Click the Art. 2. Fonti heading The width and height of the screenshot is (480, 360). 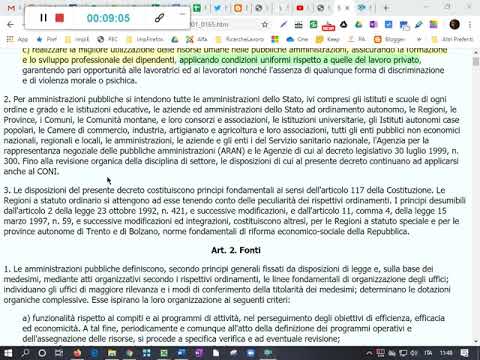coord(236,250)
